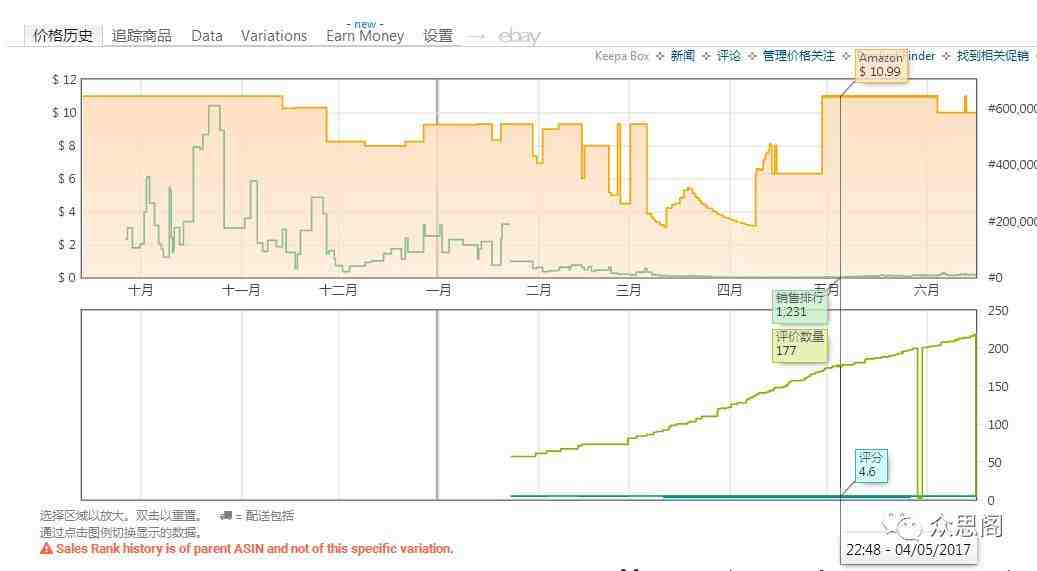Screen dimensions: 1037x571
Task: Click the ebay logo link
Action: click(519, 36)
